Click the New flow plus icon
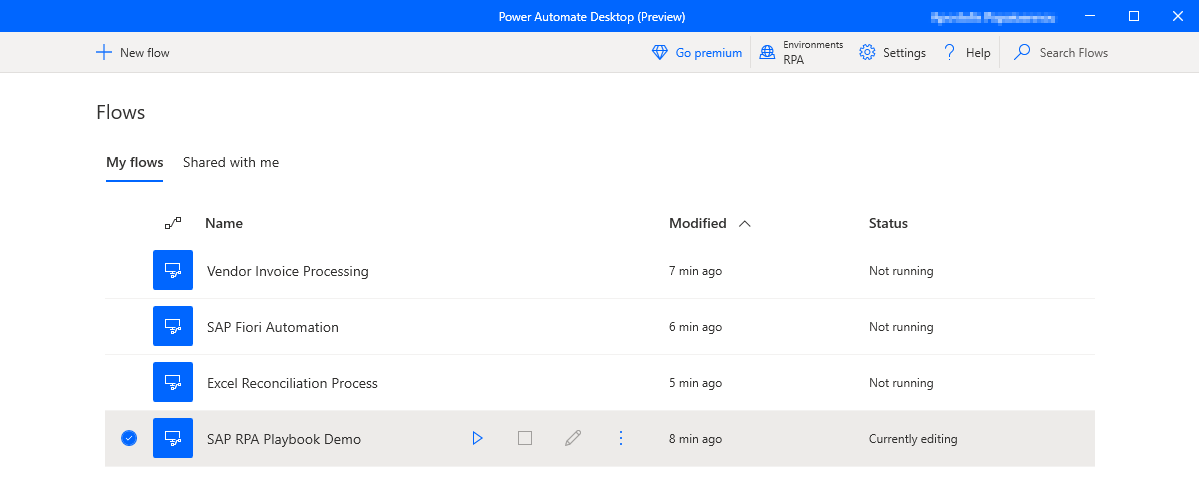 tap(103, 53)
